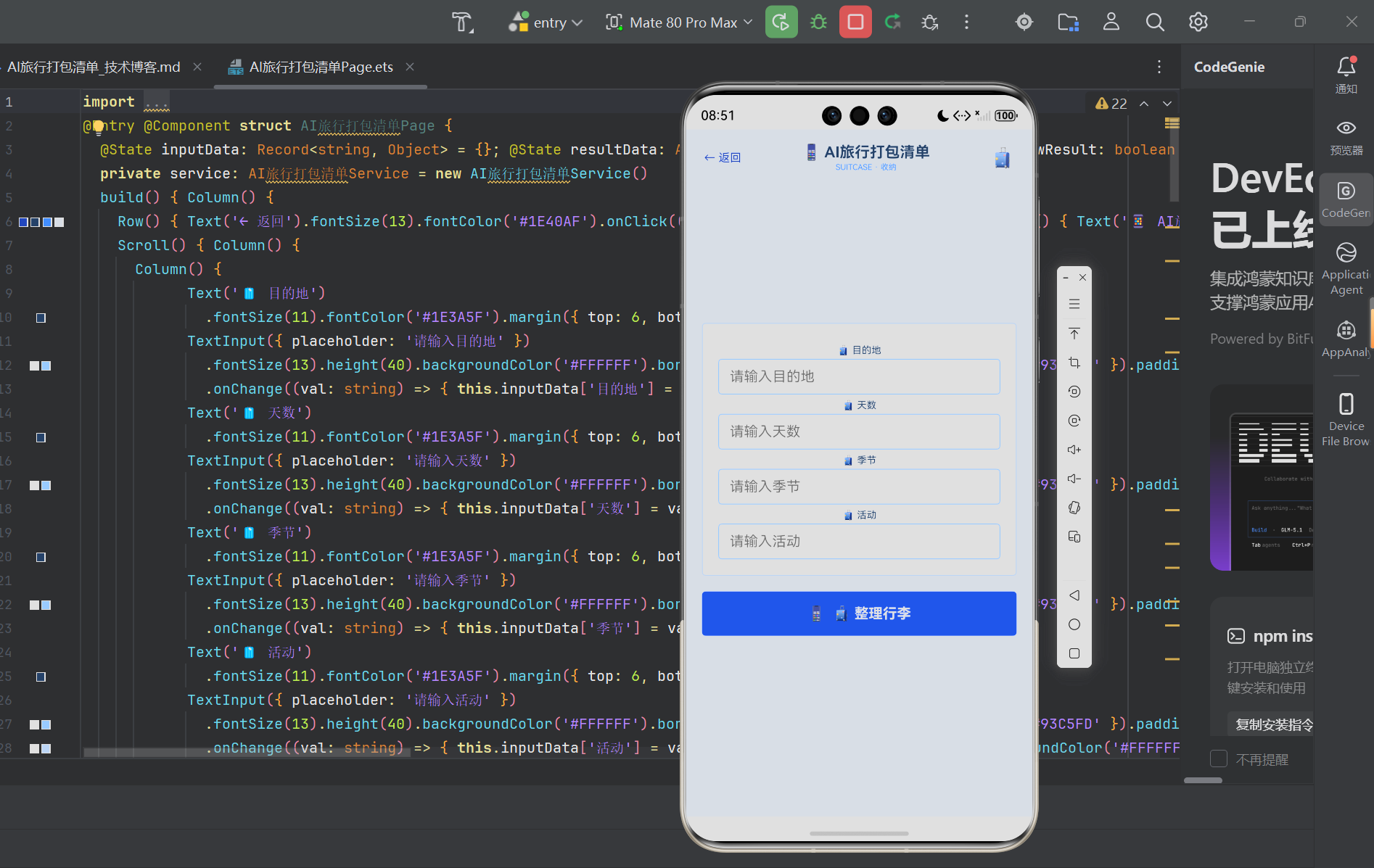This screenshot has height=868, width=1374.
Task: Open the AppAnalyzer tool window
Action: 1346,339
